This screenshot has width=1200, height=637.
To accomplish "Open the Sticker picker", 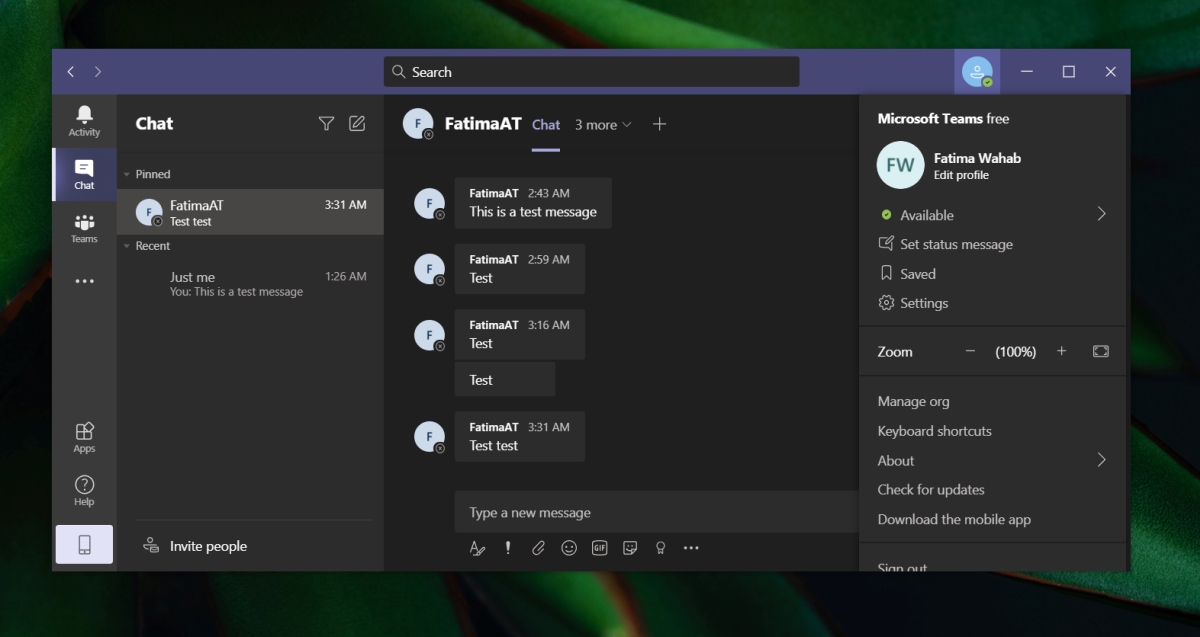I will (630, 548).
